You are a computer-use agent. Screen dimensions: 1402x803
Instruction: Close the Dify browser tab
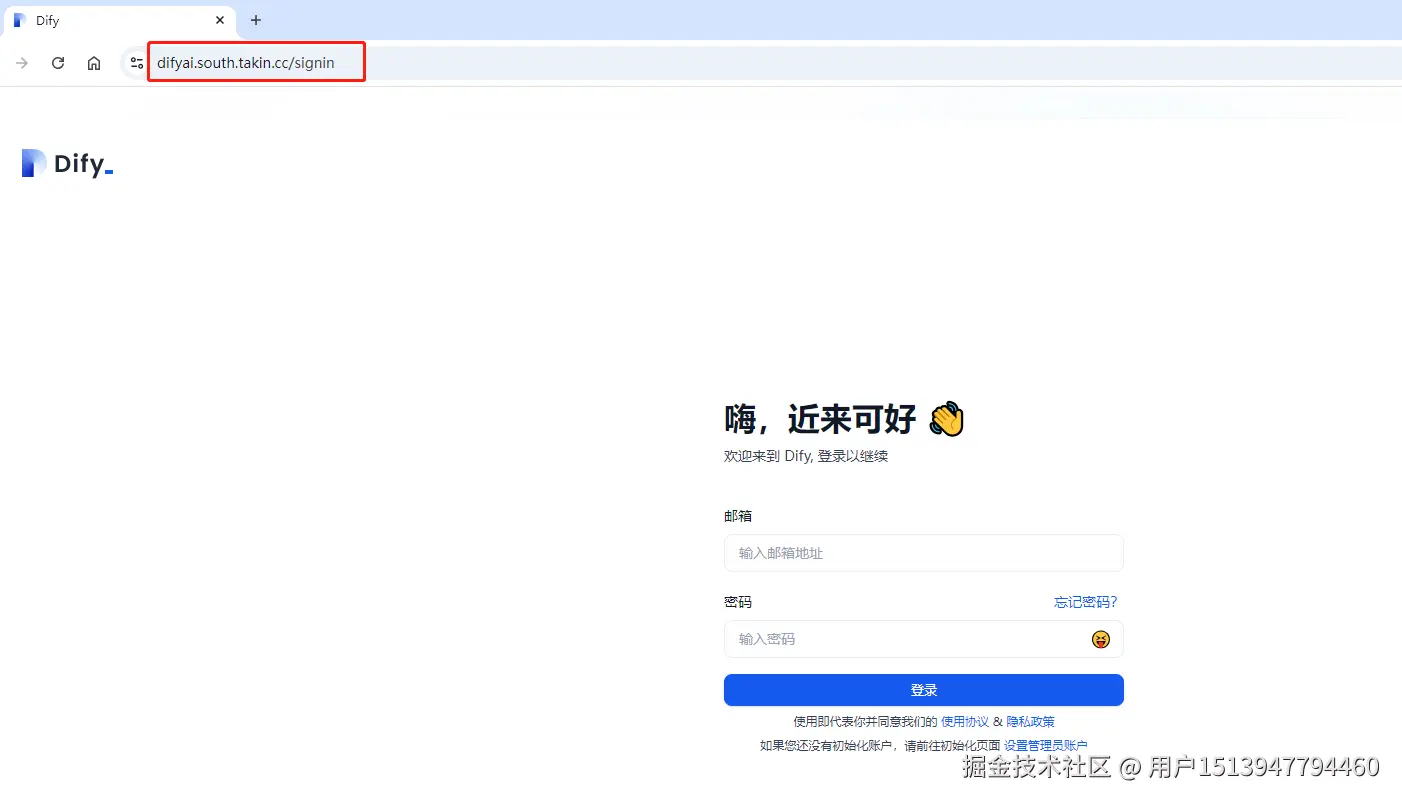220,20
